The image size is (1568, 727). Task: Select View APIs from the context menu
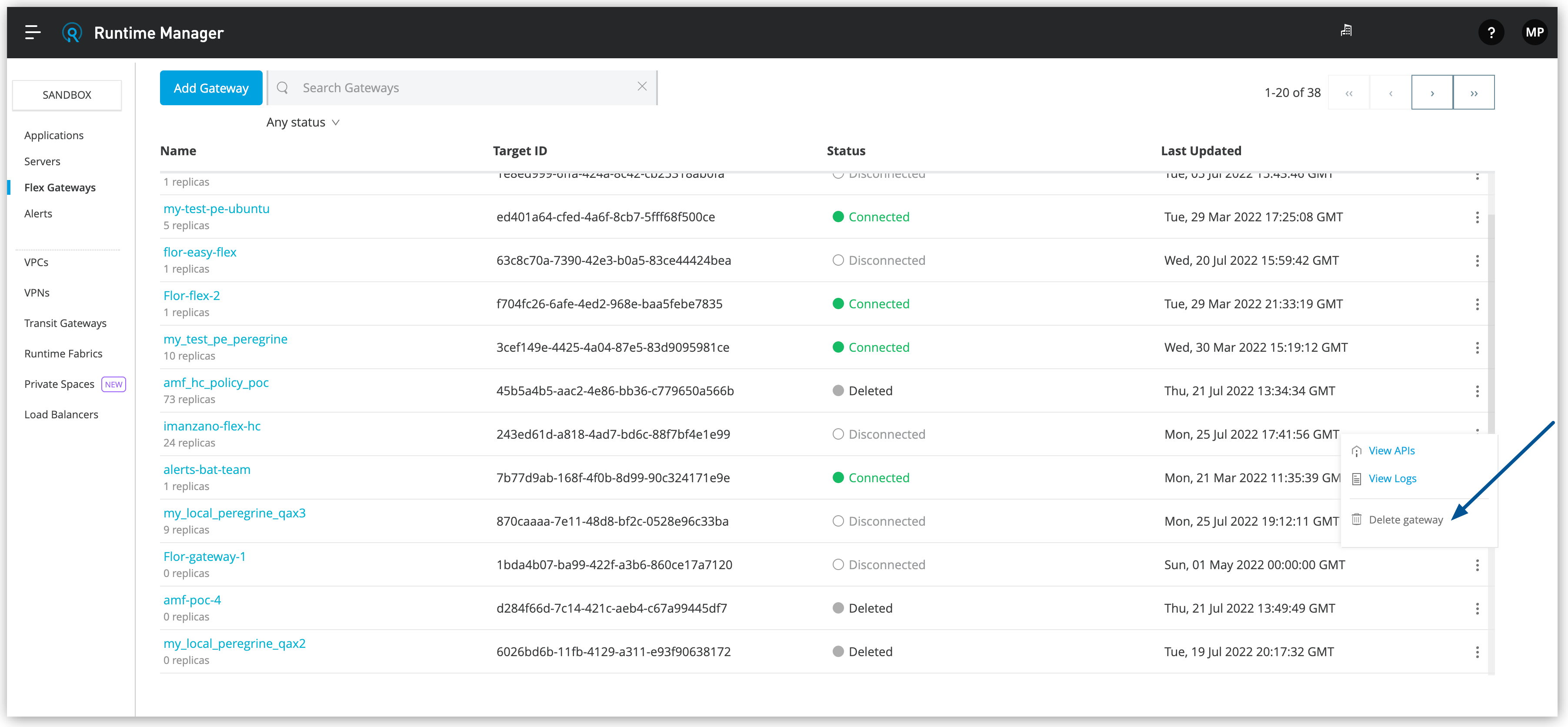click(x=1391, y=450)
